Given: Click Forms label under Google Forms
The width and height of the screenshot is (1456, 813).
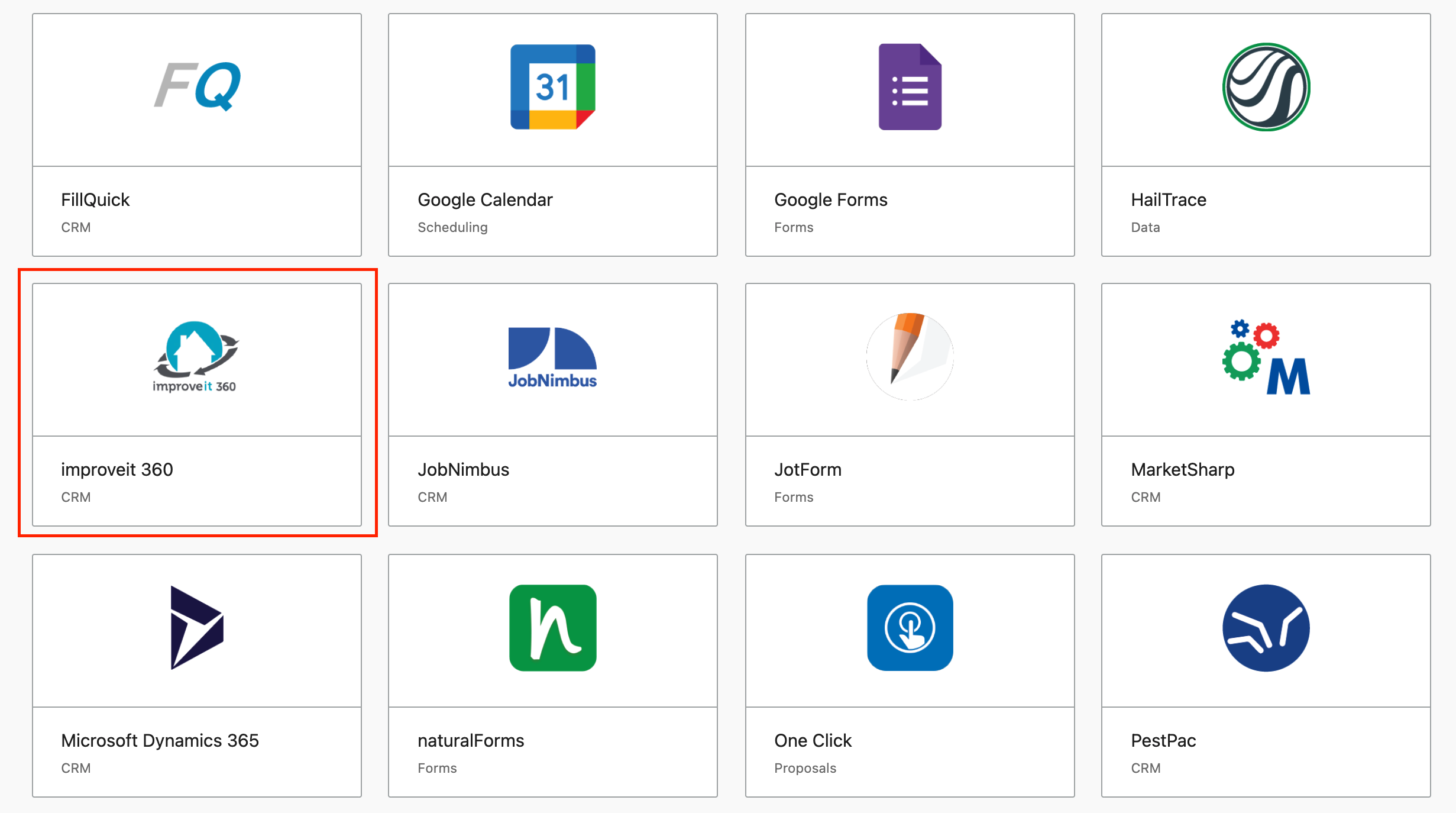Looking at the screenshot, I should [794, 227].
